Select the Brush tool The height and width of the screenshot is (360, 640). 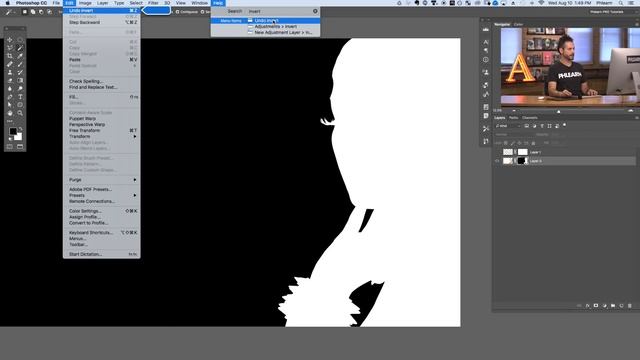[x=20, y=64]
